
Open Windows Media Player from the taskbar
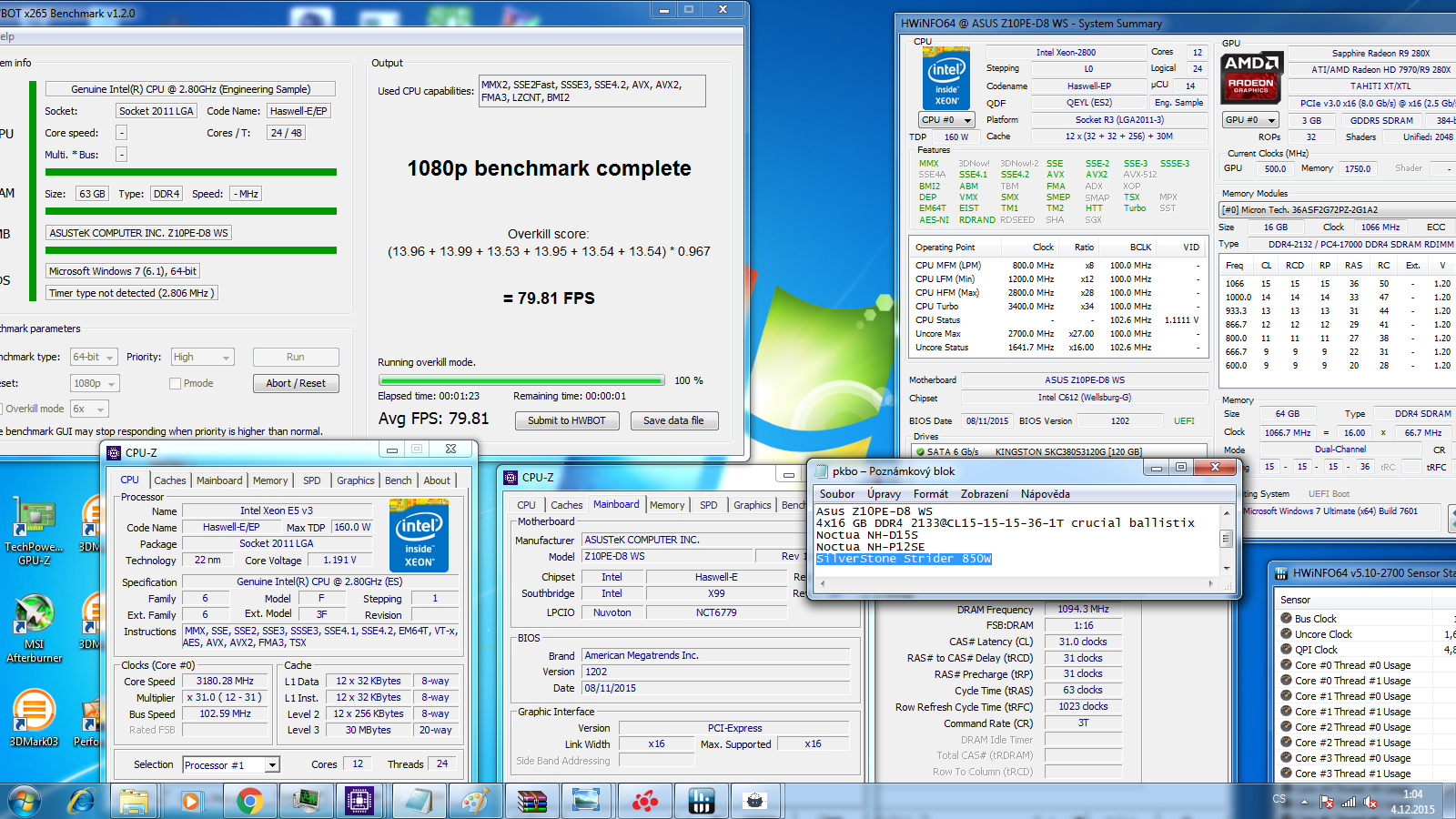click(x=190, y=802)
